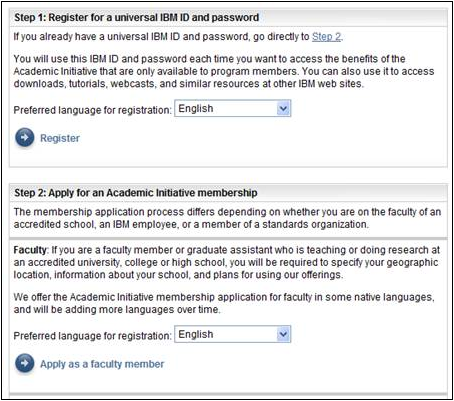Select the Apply as a faculty member link
The image size is (454, 401).
pyautogui.click(x=102, y=364)
